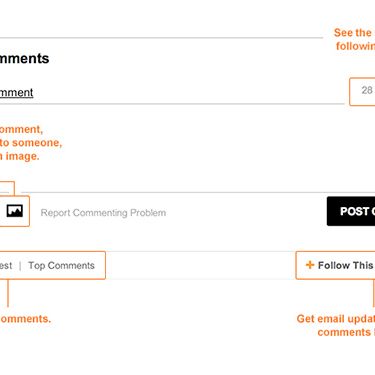Click the small orange tab box above the image icon
The image size is (375, 375).
tap(7, 189)
